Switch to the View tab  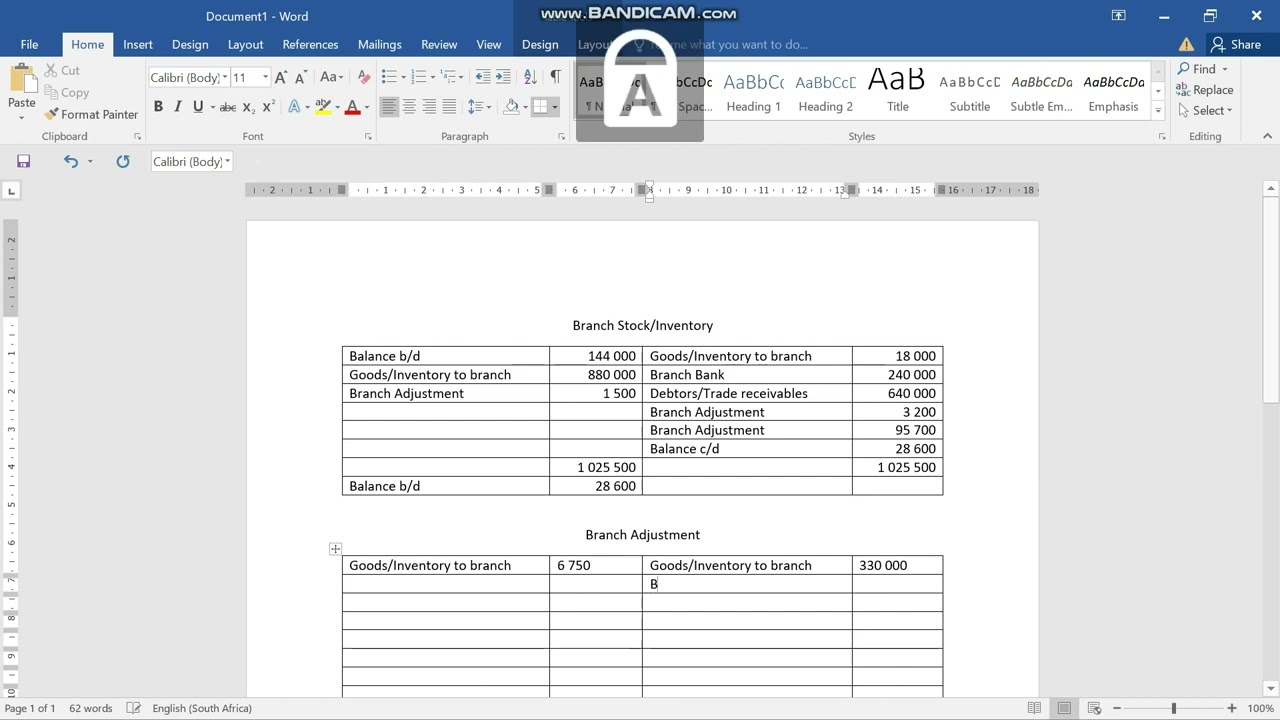(x=489, y=44)
